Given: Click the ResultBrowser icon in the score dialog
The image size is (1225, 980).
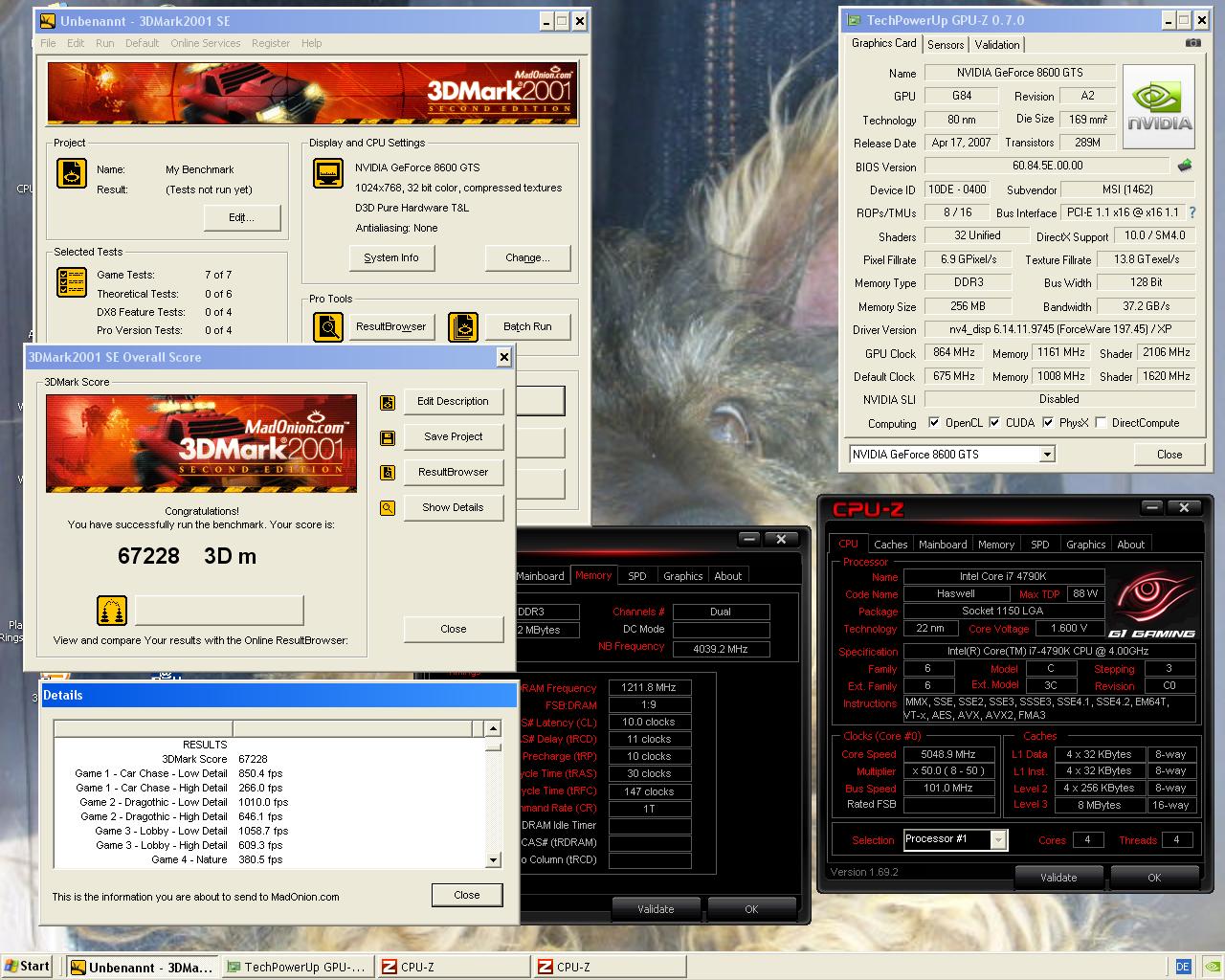Looking at the screenshot, I should (388, 473).
